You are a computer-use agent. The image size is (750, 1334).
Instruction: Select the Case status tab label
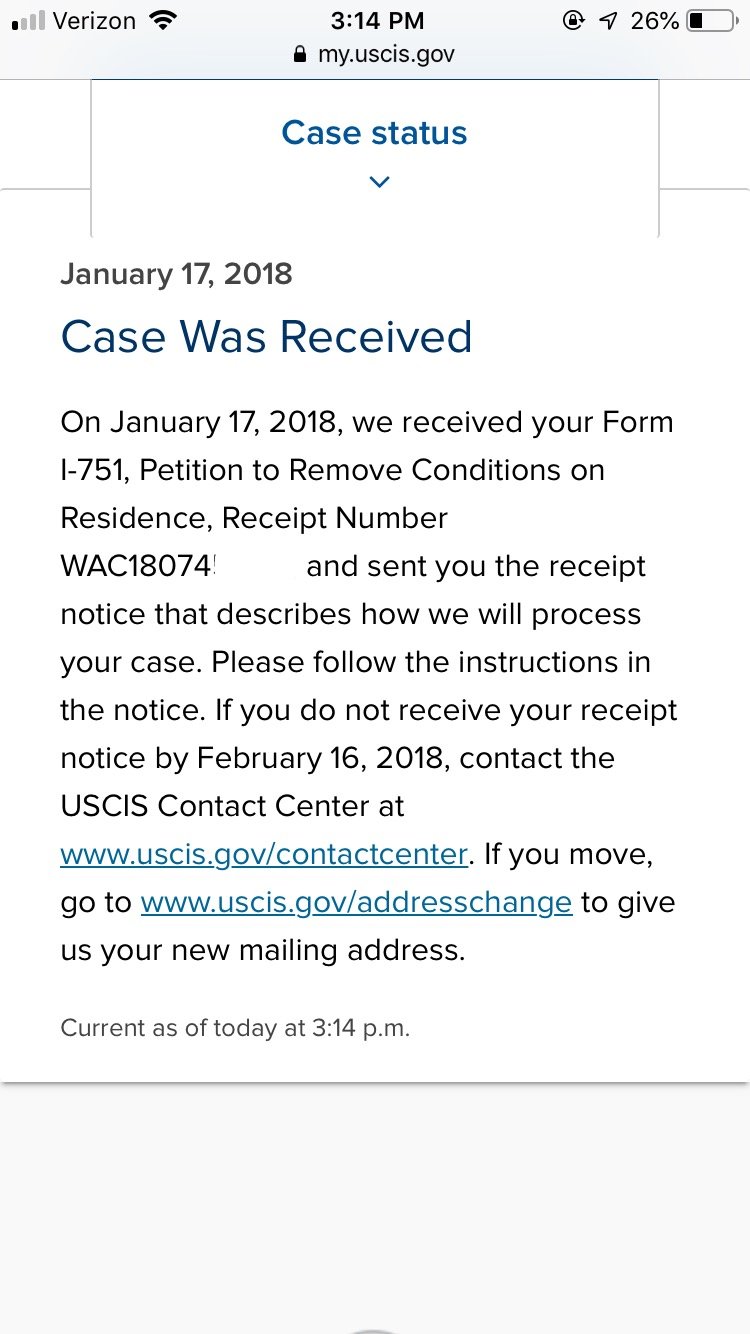tap(374, 133)
